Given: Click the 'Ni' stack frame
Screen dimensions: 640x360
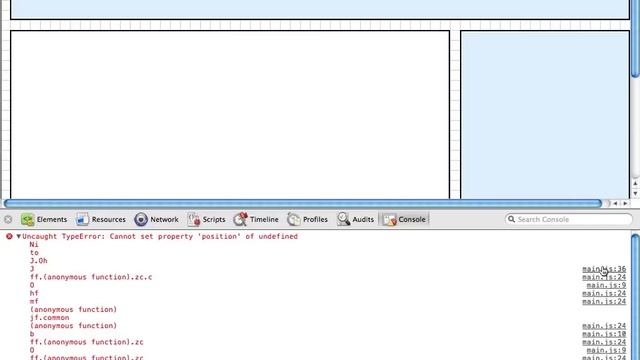Looking at the screenshot, I should (34, 244).
